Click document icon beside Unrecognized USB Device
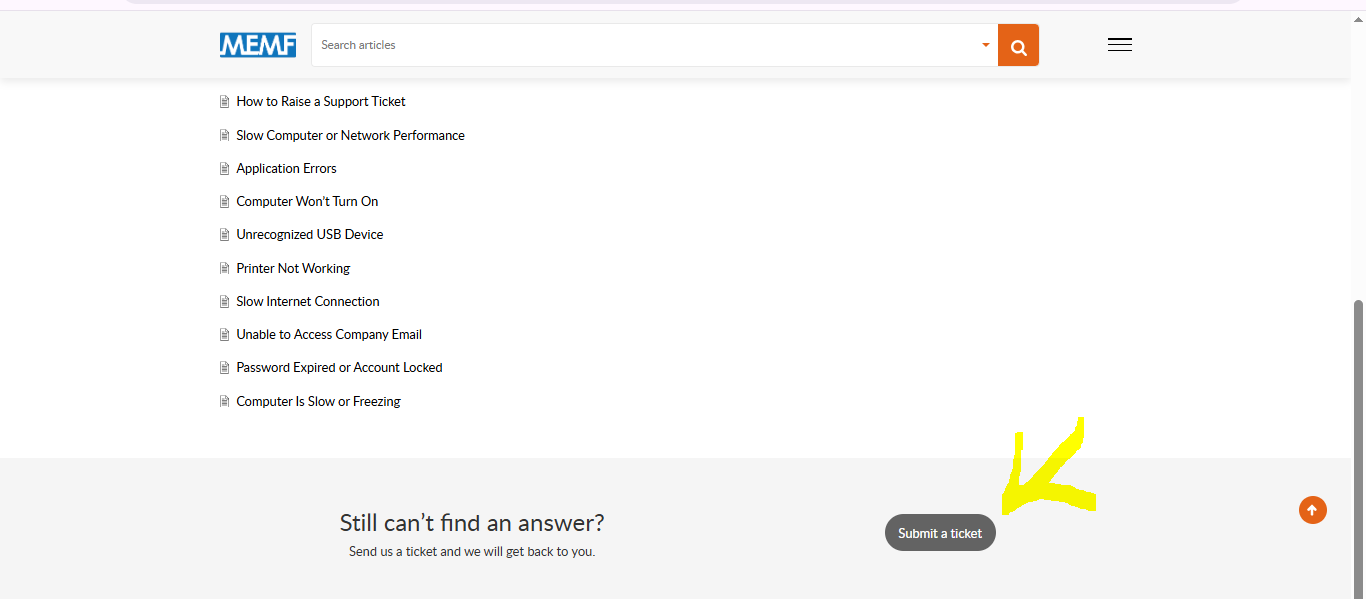Image resolution: width=1366 pixels, height=599 pixels. [x=225, y=235]
